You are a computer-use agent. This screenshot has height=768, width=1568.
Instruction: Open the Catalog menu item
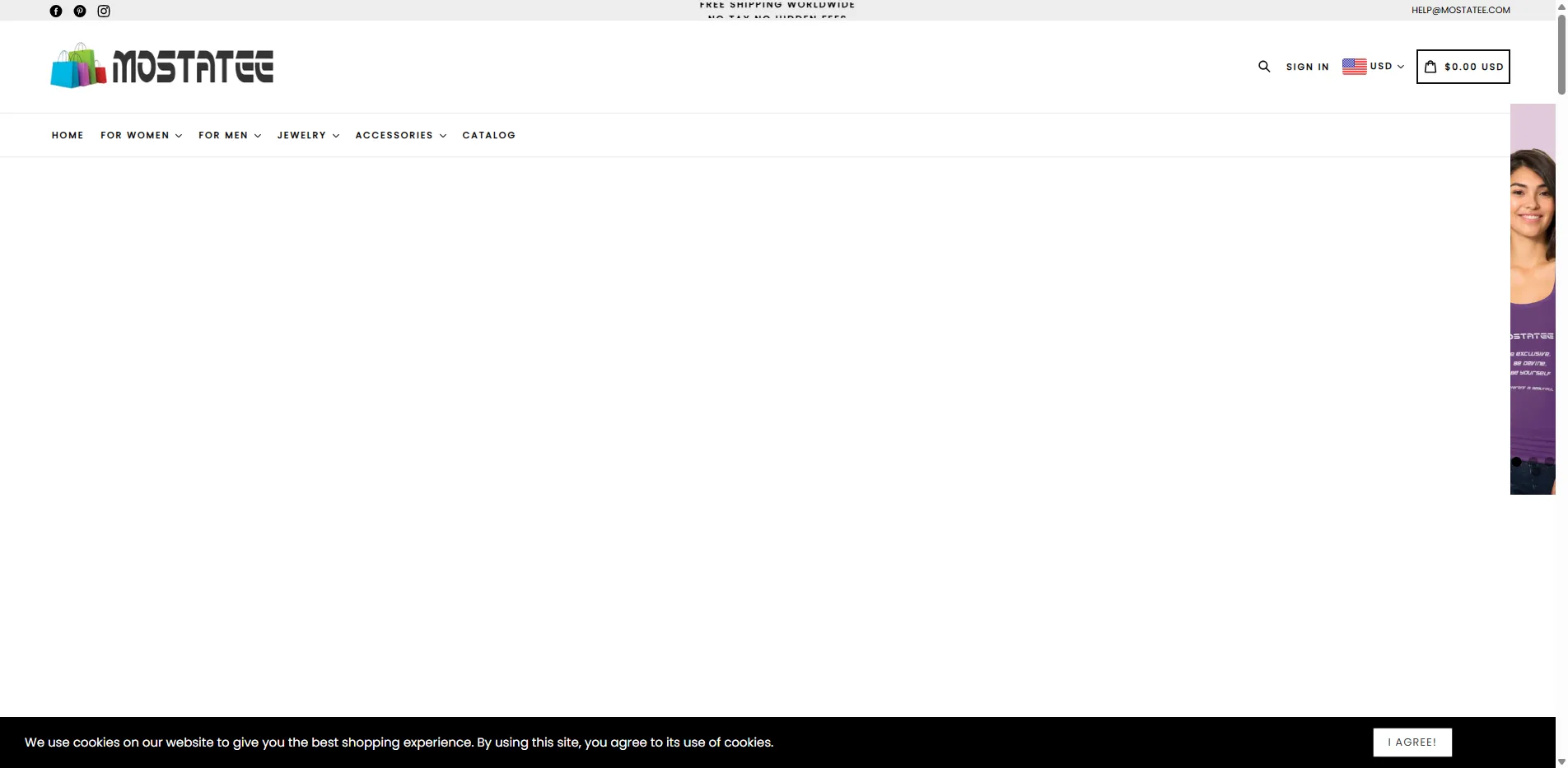click(x=488, y=135)
